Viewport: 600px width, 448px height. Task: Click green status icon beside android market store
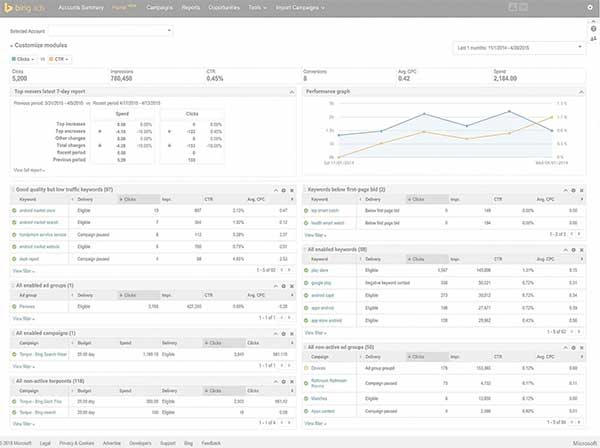(x=15, y=211)
